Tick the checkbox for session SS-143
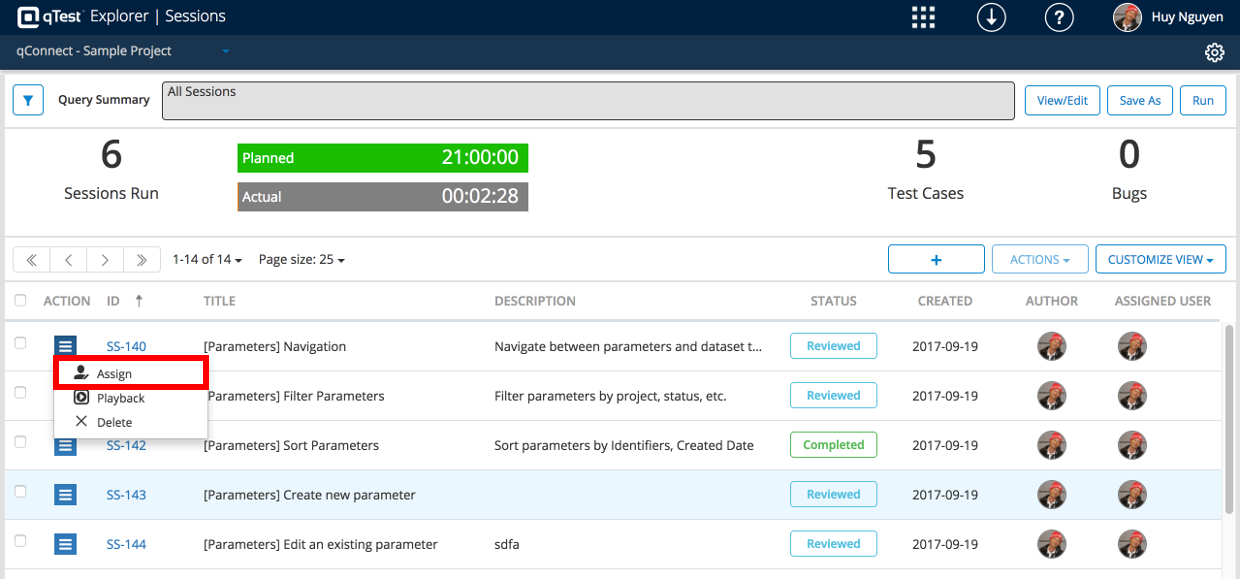Screen dimensions: 1240x579 pos(20,492)
